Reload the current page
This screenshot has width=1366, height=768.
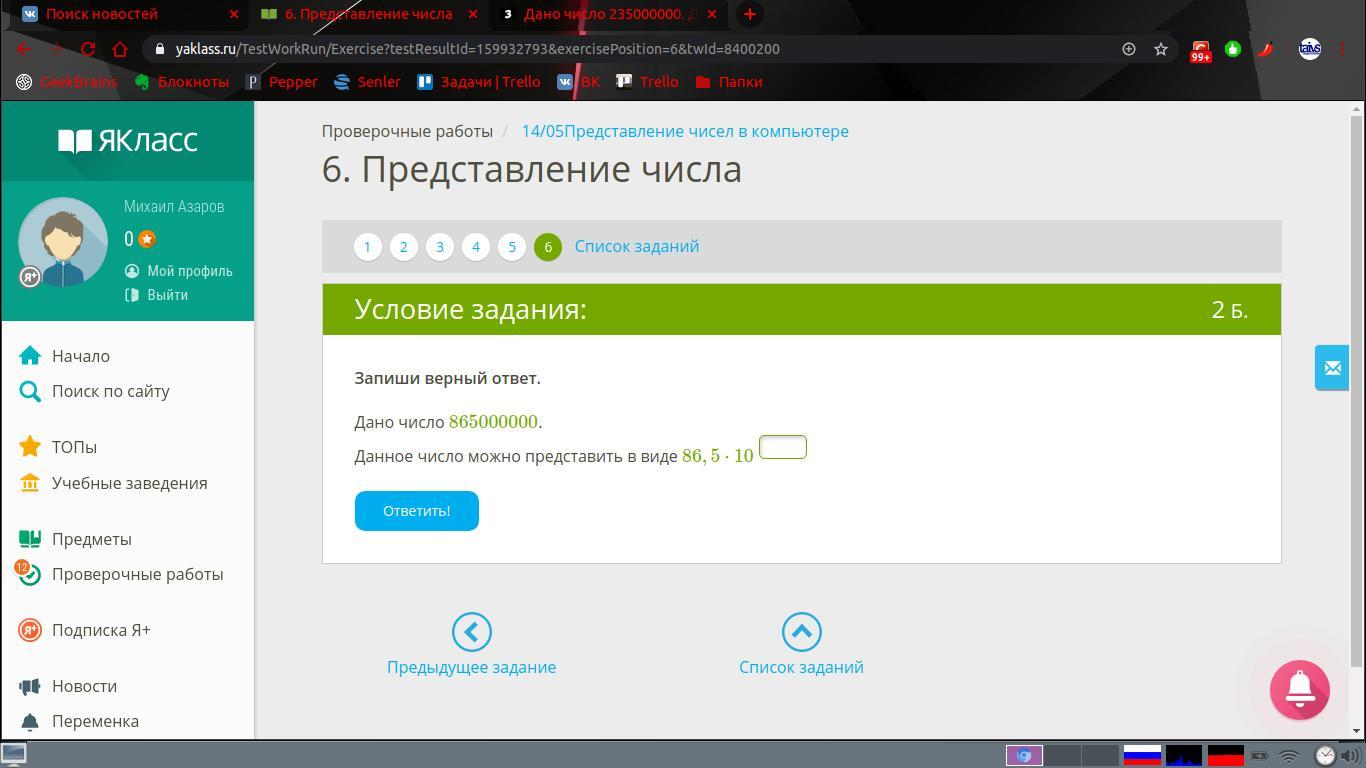[88, 48]
